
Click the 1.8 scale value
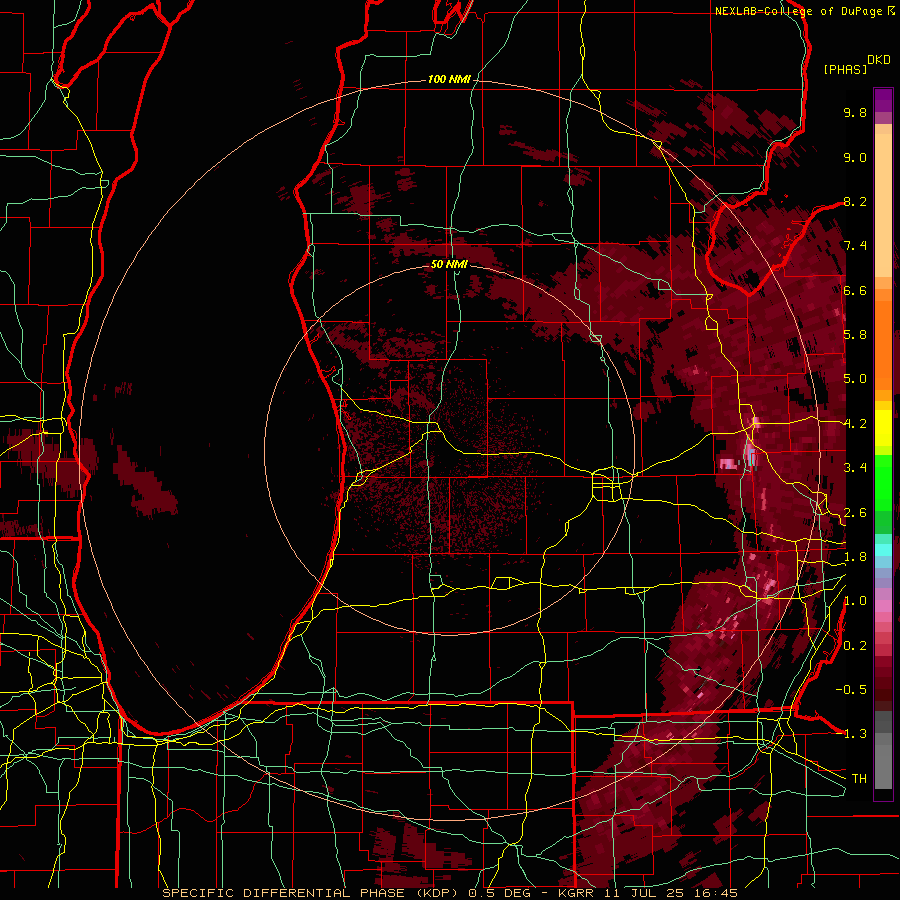coord(855,557)
